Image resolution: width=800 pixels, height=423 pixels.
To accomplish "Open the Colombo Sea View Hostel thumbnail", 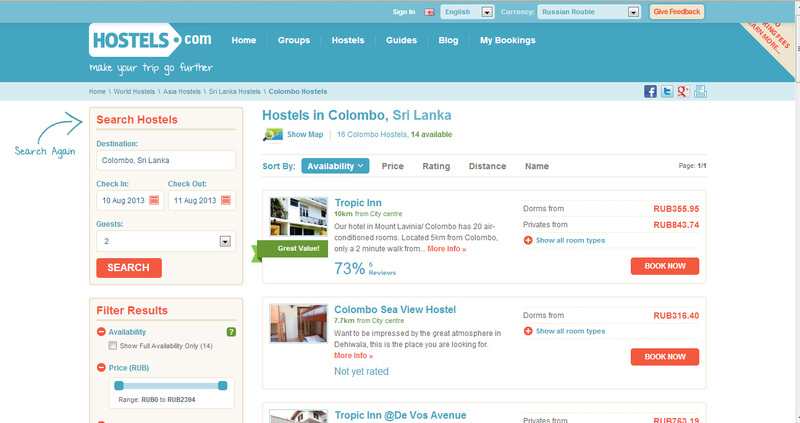I will click(x=298, y=324).
